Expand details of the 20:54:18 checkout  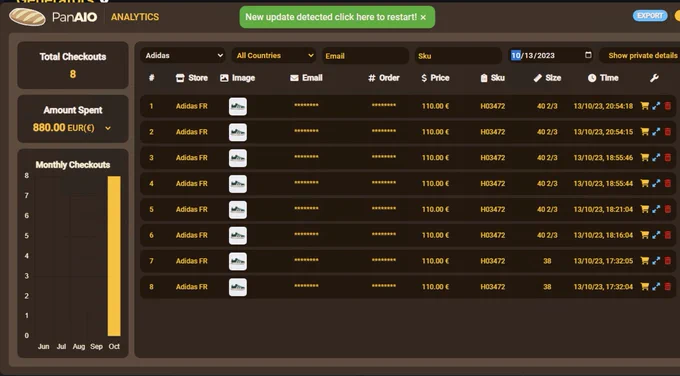(x=656, y=106)
